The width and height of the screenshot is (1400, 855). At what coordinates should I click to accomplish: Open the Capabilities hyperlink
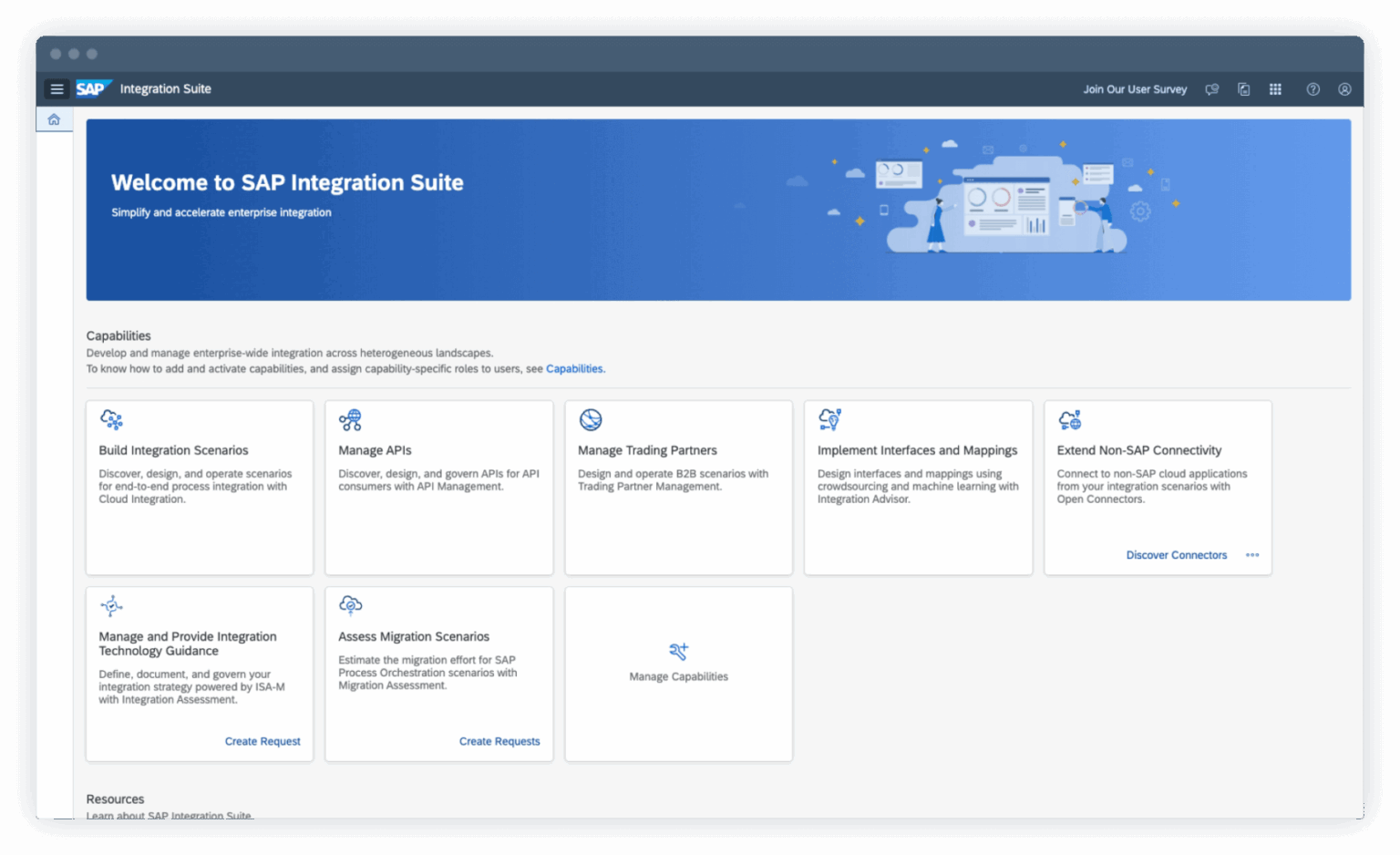click(x=574, y=368)
